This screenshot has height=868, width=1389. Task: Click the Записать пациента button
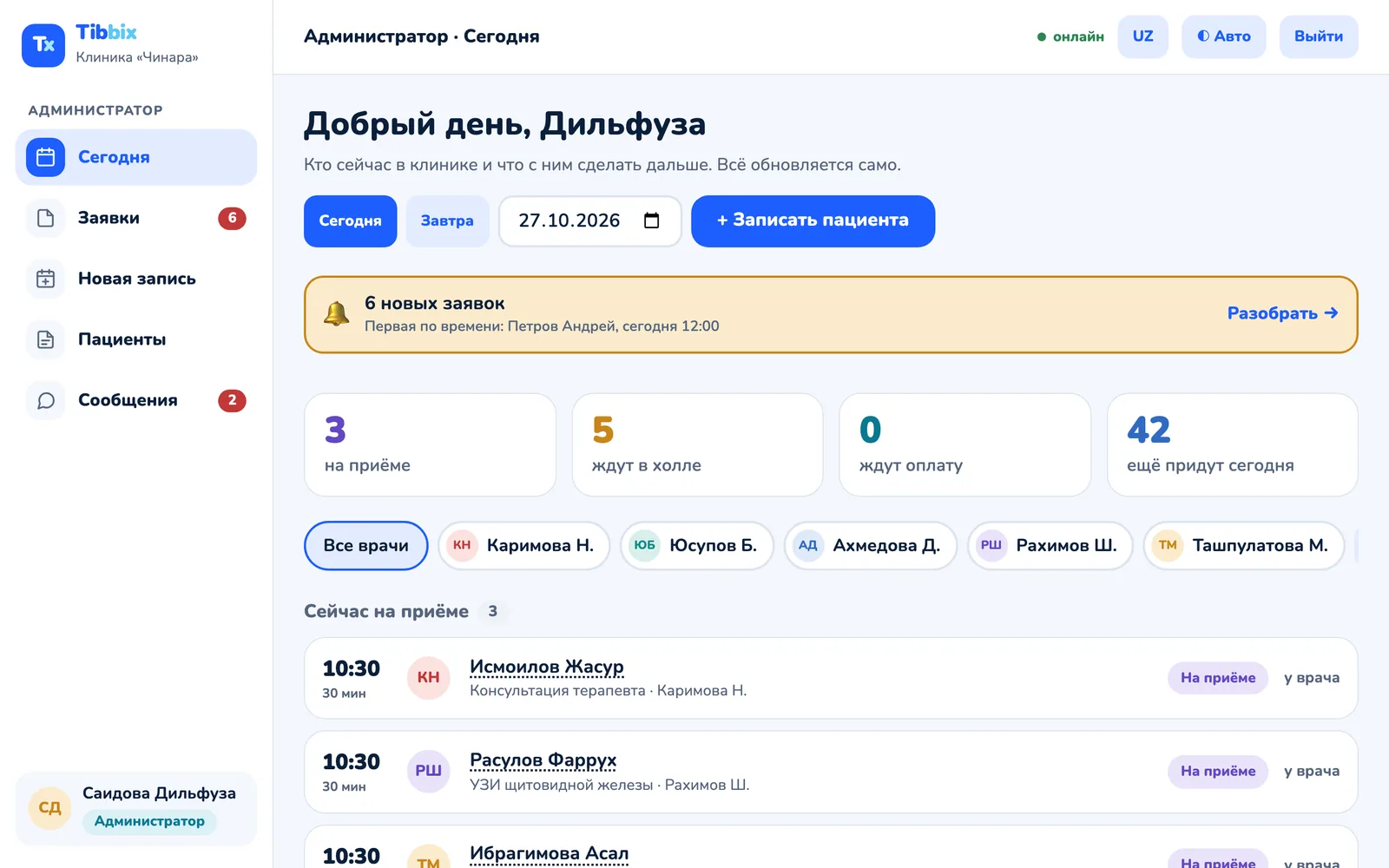coord(813,221)
